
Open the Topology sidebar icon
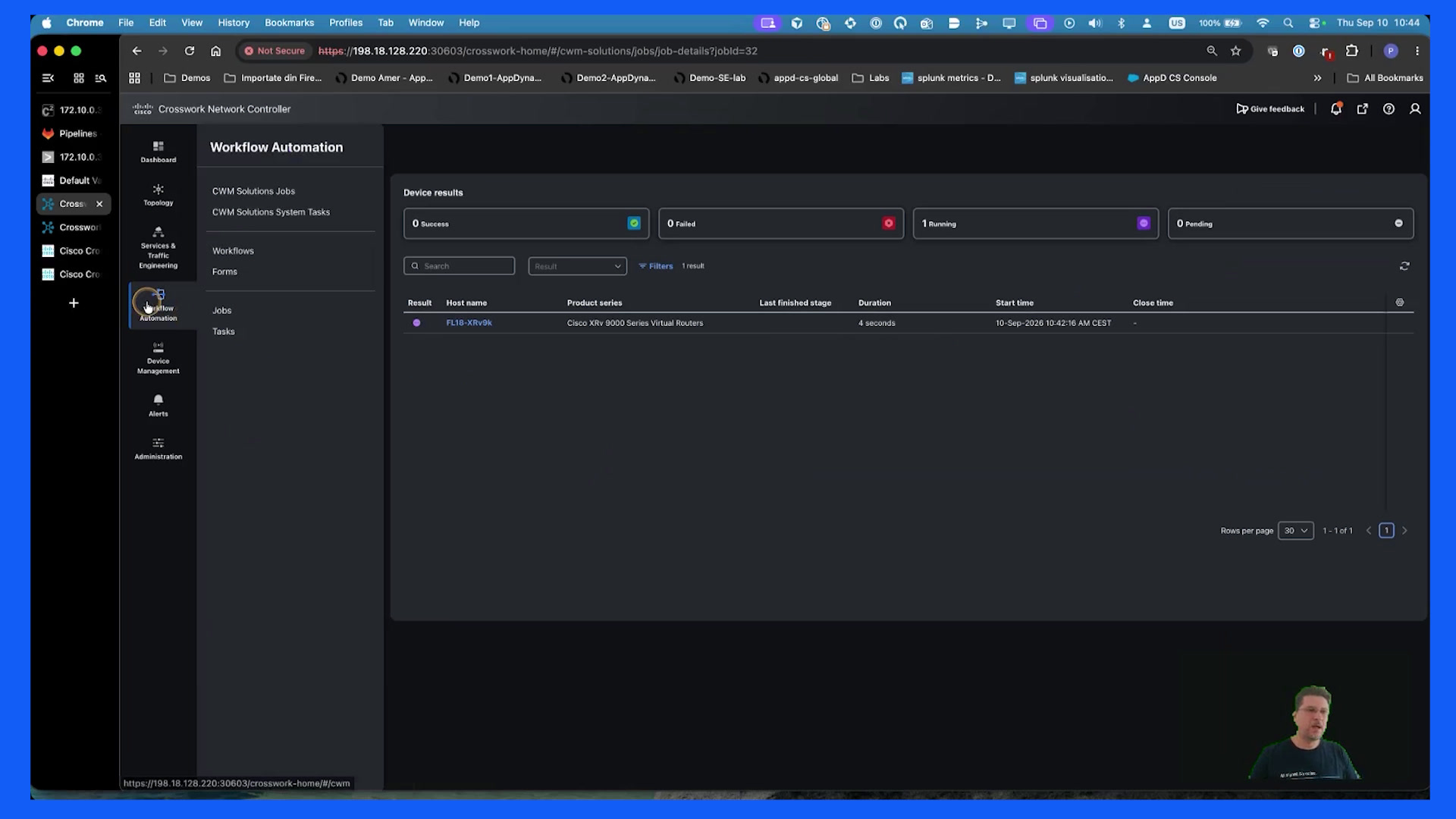(x=158, y=195)
